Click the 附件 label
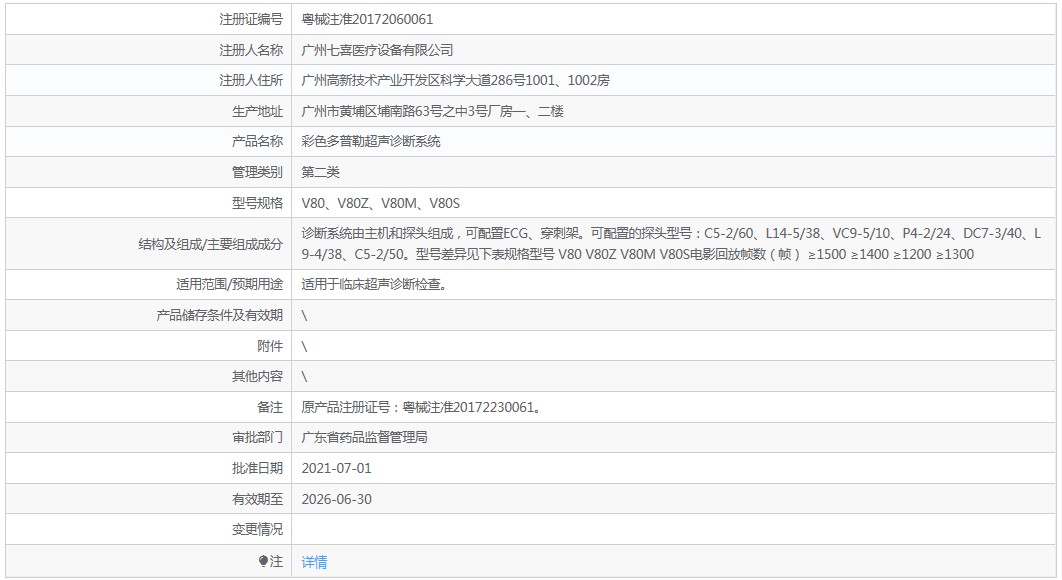Screen dimensions: 1062x580 (x=270, y=346)
